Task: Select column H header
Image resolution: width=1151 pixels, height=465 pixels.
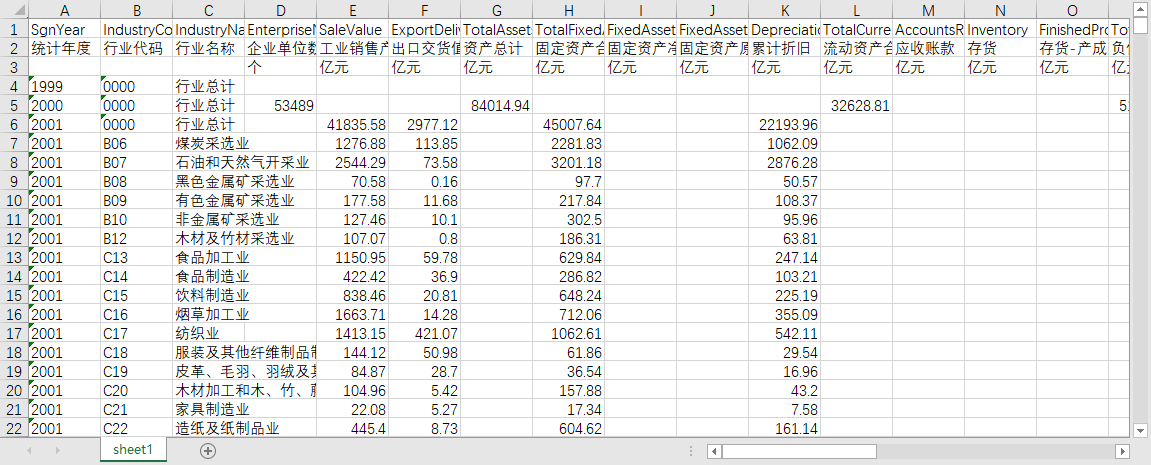Action: click(x=568, y=10)
